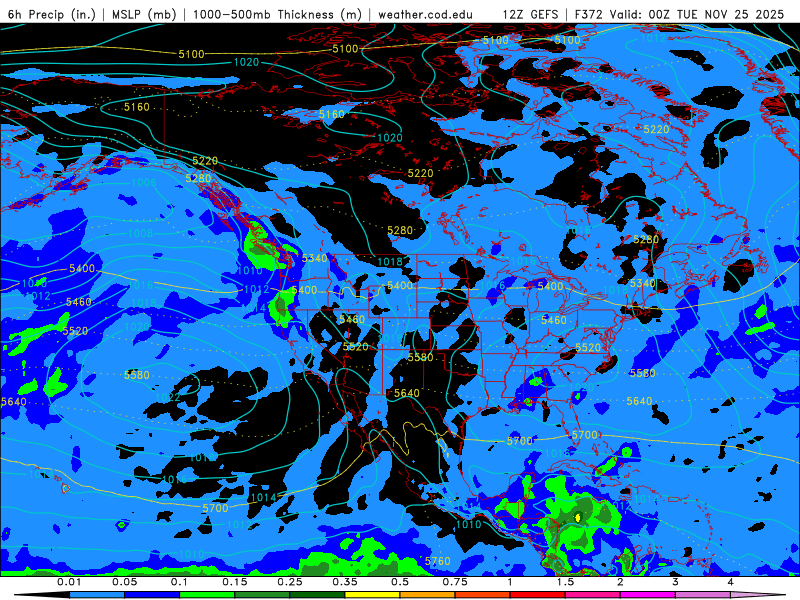800x600 pixels.
Task: Click the 1022 pressure contour label
Action: pos(167,397)
